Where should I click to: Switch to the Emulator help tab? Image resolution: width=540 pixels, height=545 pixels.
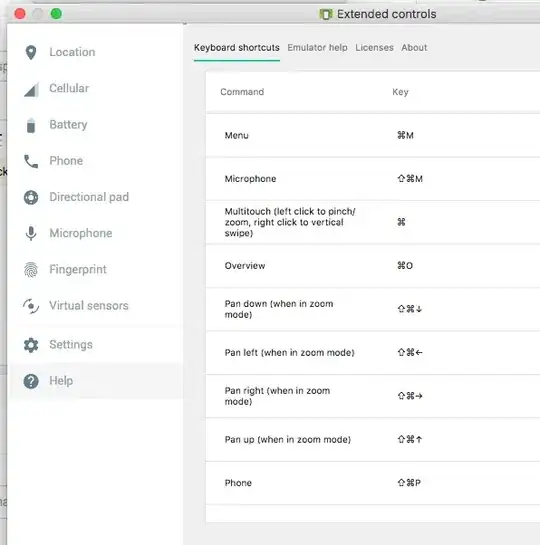317,48
